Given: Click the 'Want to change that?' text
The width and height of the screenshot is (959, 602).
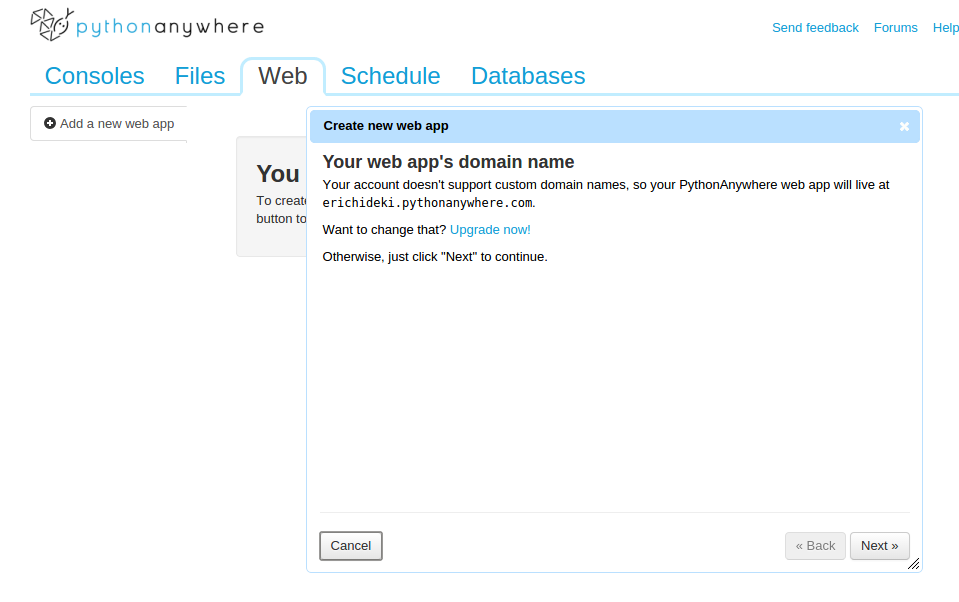Looking at the screenshot, I should point(384,230).
